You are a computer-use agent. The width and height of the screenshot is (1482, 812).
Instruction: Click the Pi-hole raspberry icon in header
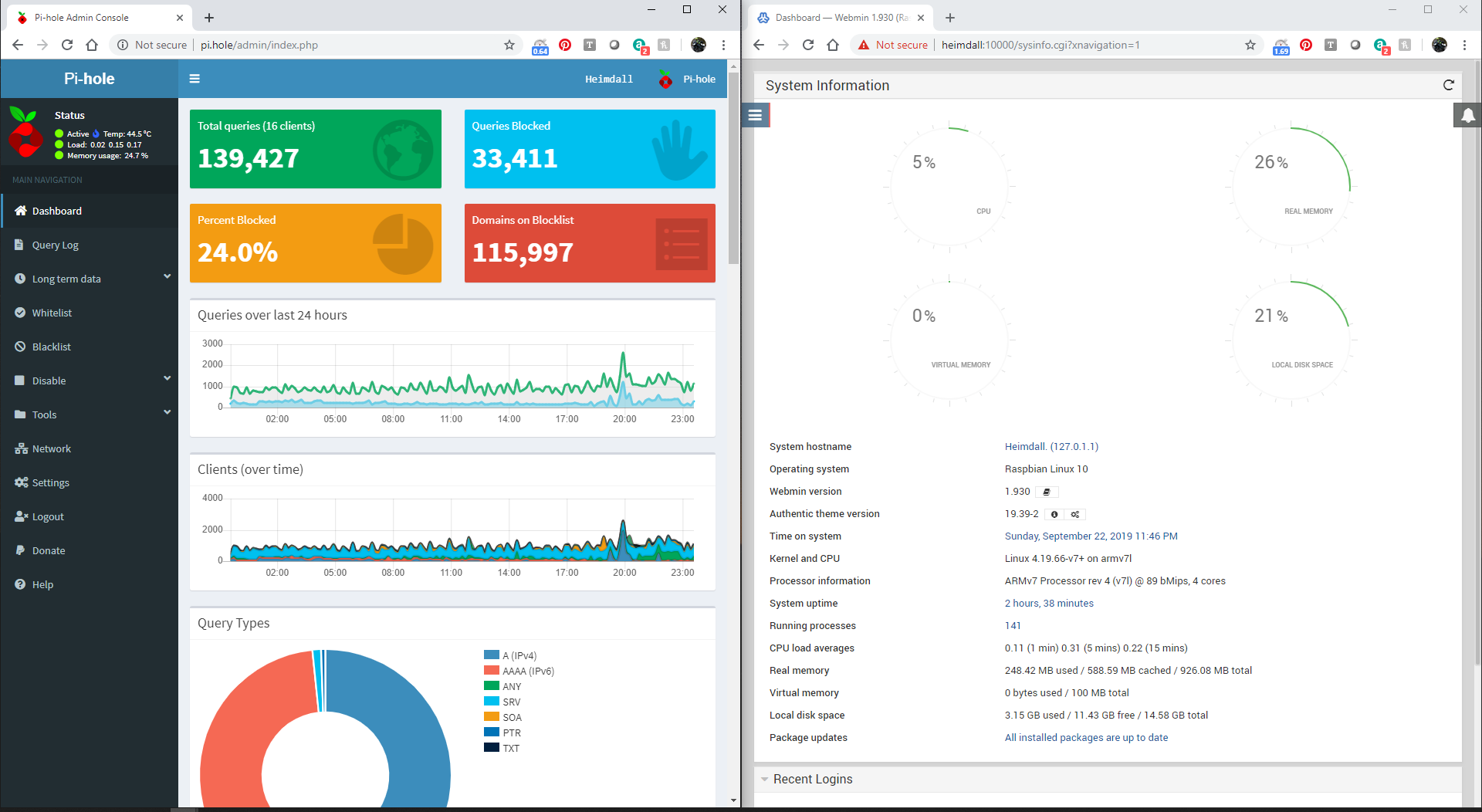pos(665,79)
